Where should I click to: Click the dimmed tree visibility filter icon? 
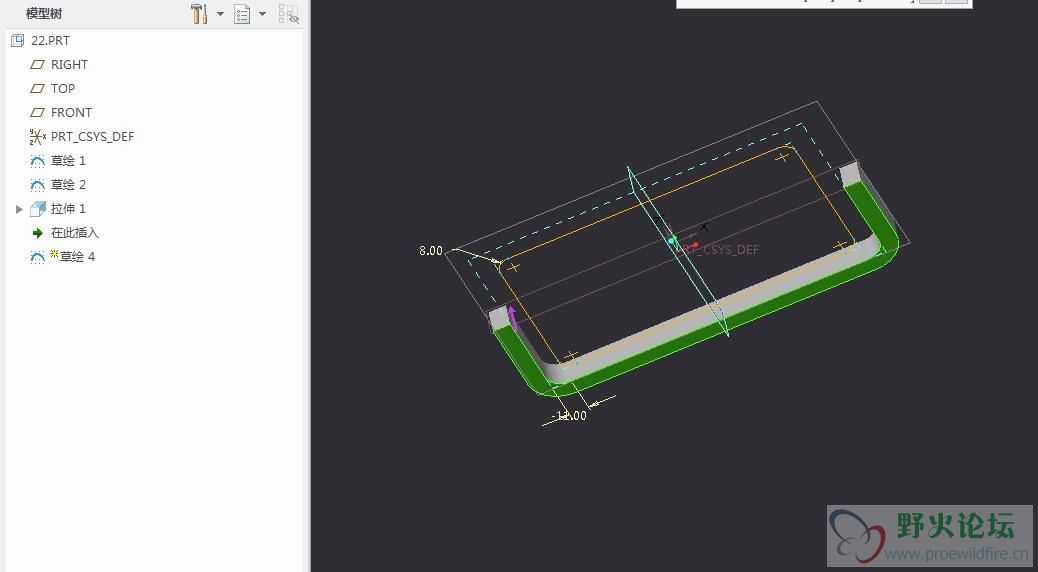289,14
